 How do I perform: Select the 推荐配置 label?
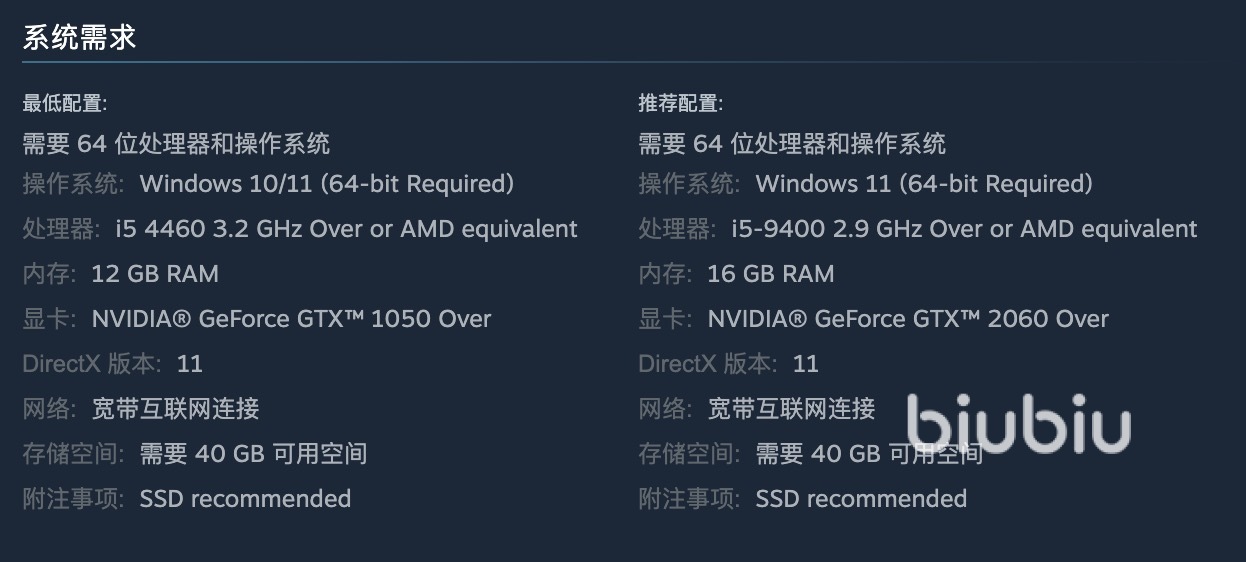tap(681, 103)
